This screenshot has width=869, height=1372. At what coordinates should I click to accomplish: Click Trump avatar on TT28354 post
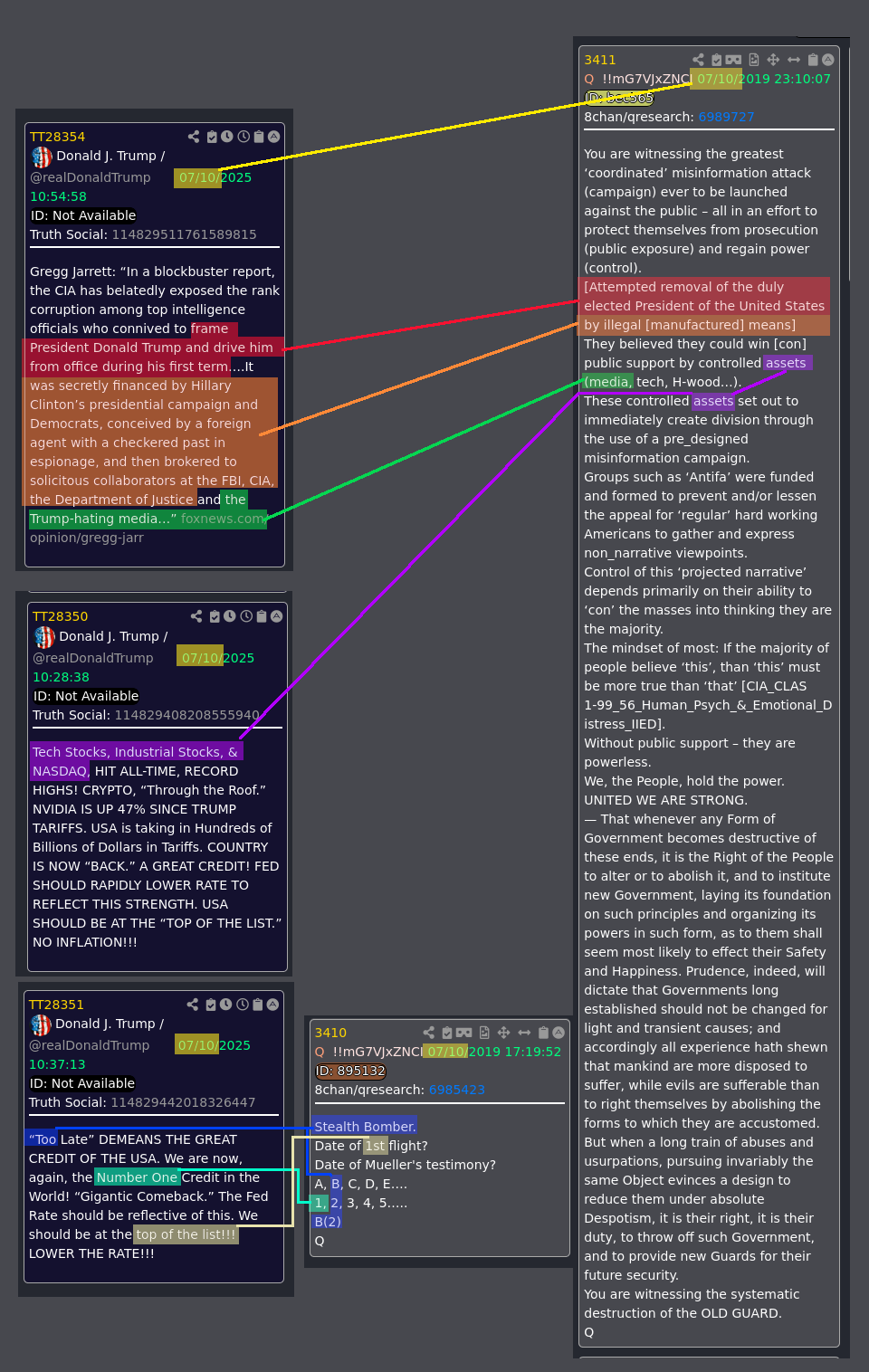coord(42,157)
